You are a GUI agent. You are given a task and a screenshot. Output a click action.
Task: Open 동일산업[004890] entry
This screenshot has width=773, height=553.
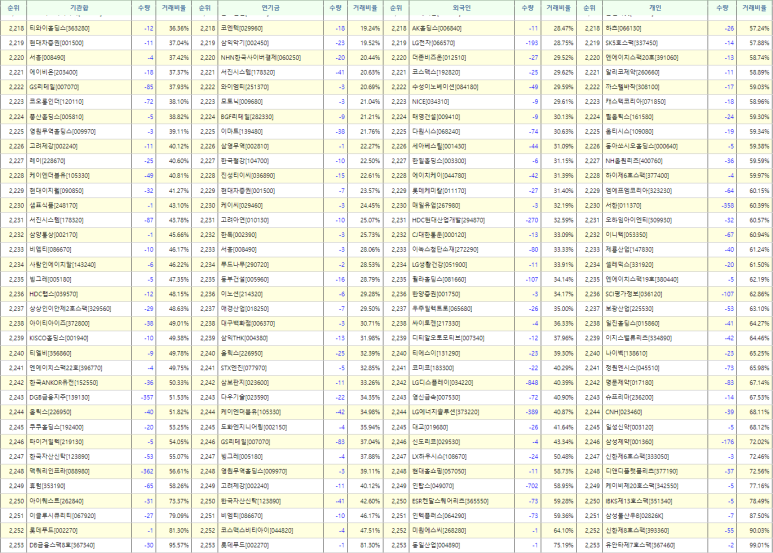pos(436,546)
